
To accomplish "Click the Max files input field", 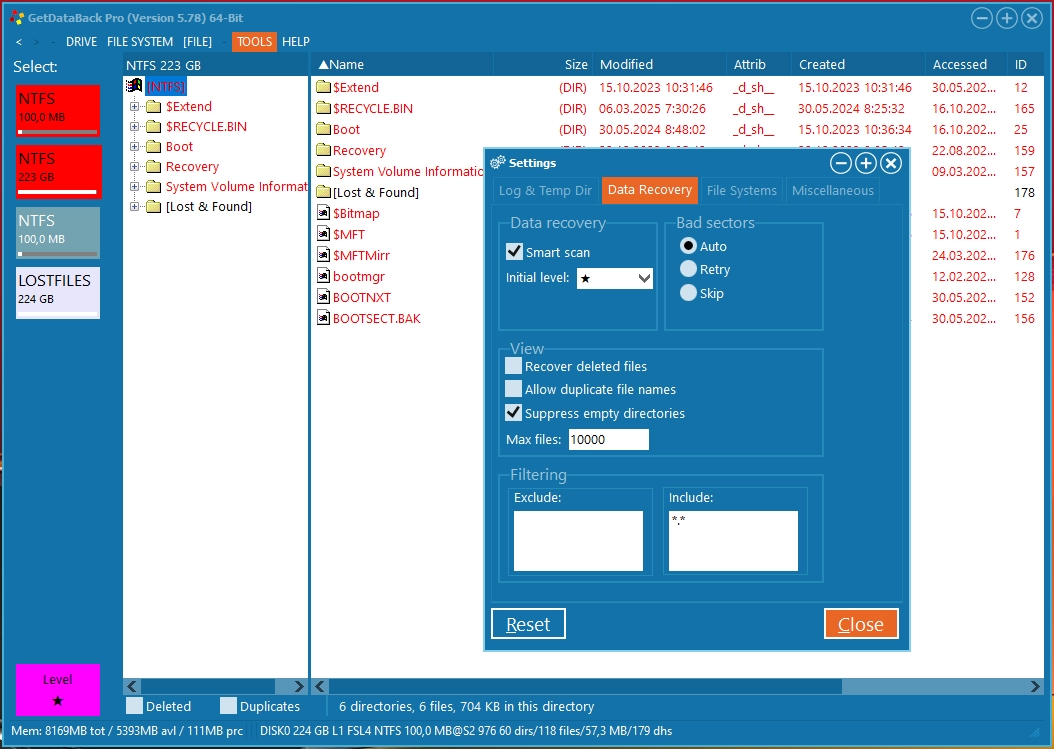I will (x=609, y=440).
